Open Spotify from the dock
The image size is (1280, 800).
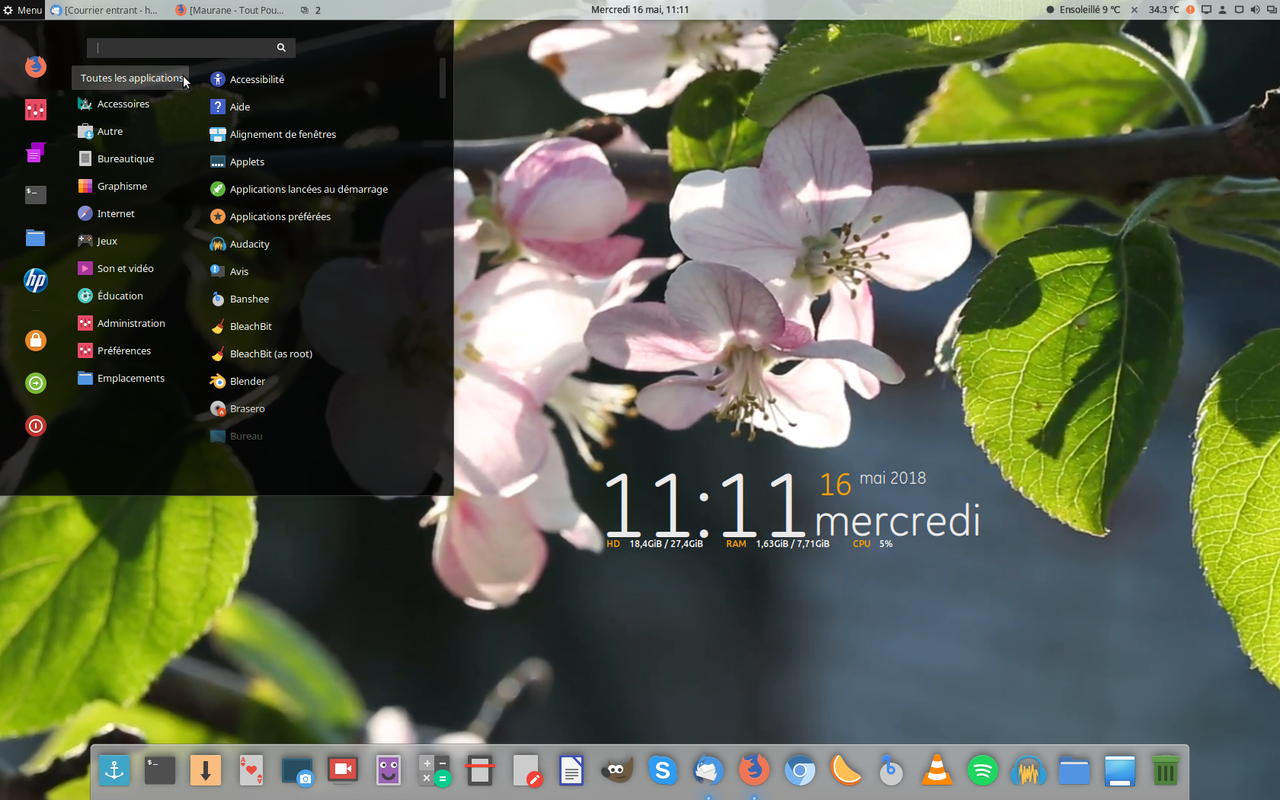coord(982,770)
